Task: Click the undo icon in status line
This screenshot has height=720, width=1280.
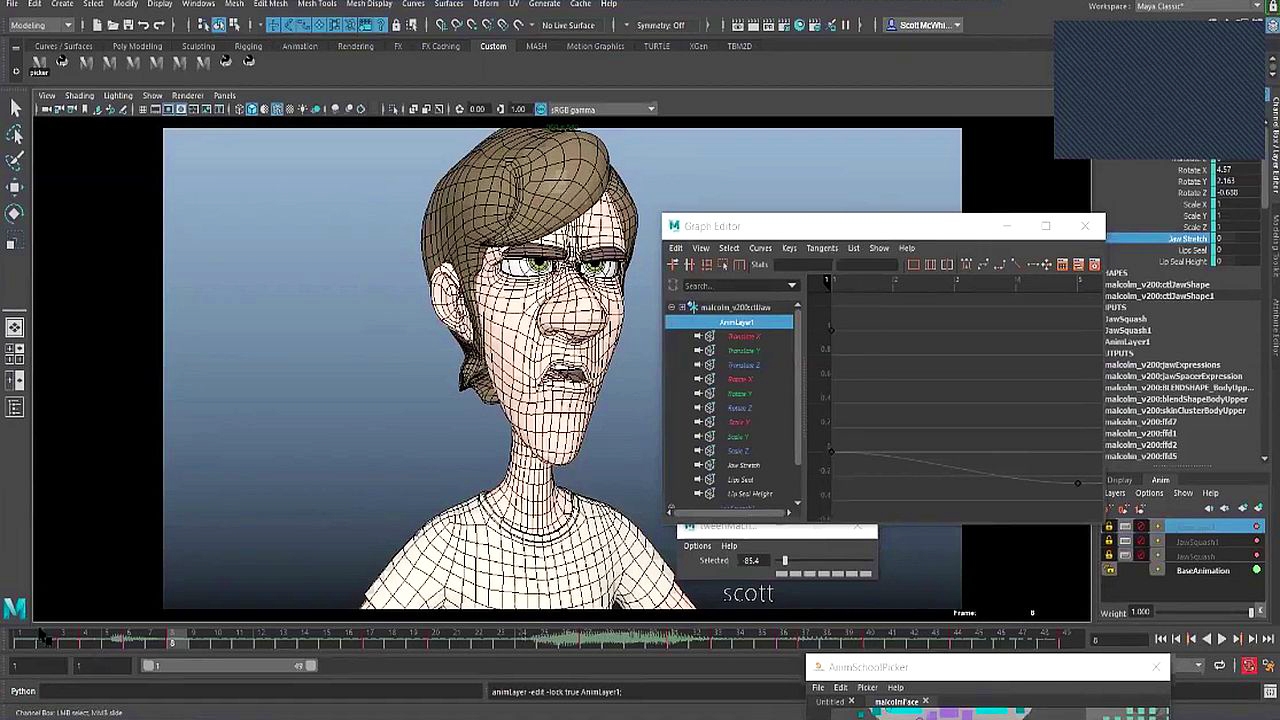Action: tap(144, 25)
